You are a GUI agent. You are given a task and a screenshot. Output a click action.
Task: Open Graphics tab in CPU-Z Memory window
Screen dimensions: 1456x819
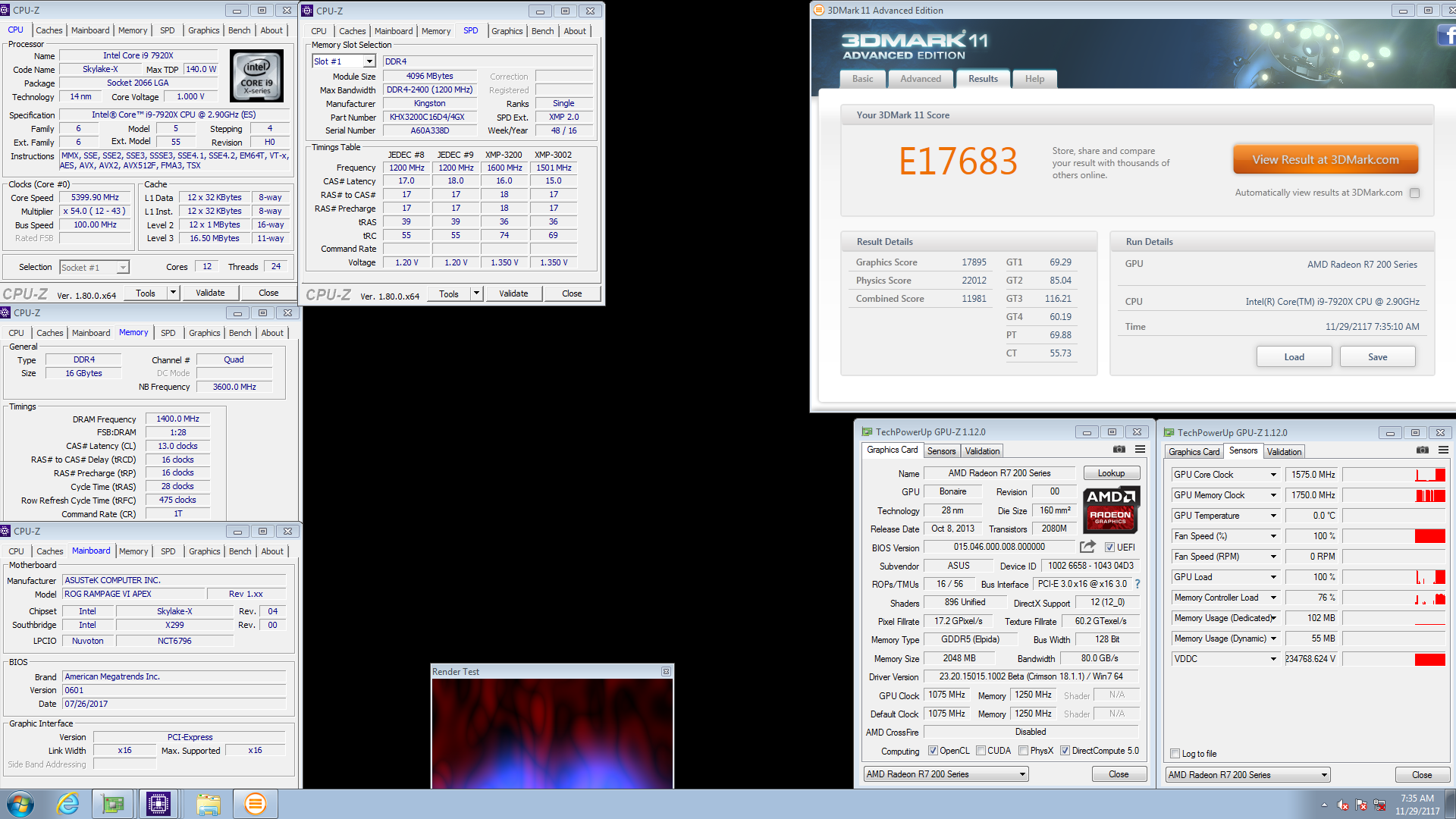pyautogui.click(x=204, y=333)
